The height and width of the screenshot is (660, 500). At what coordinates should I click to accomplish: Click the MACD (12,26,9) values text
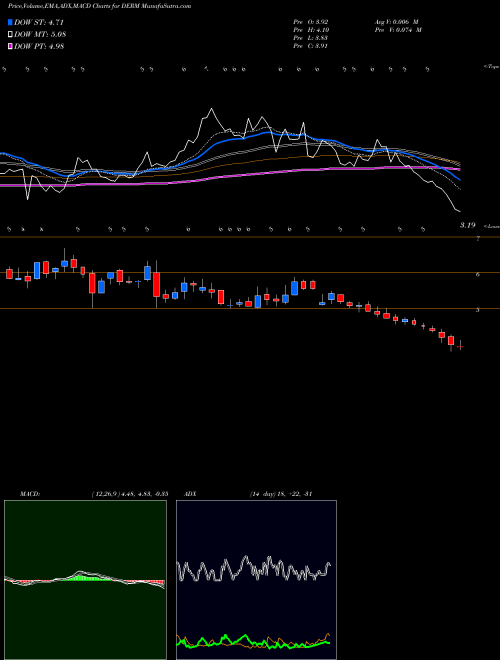(x=130, y=494)
